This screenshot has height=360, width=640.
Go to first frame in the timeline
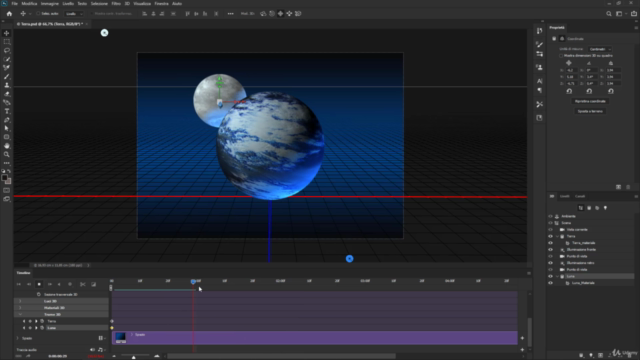19,284
